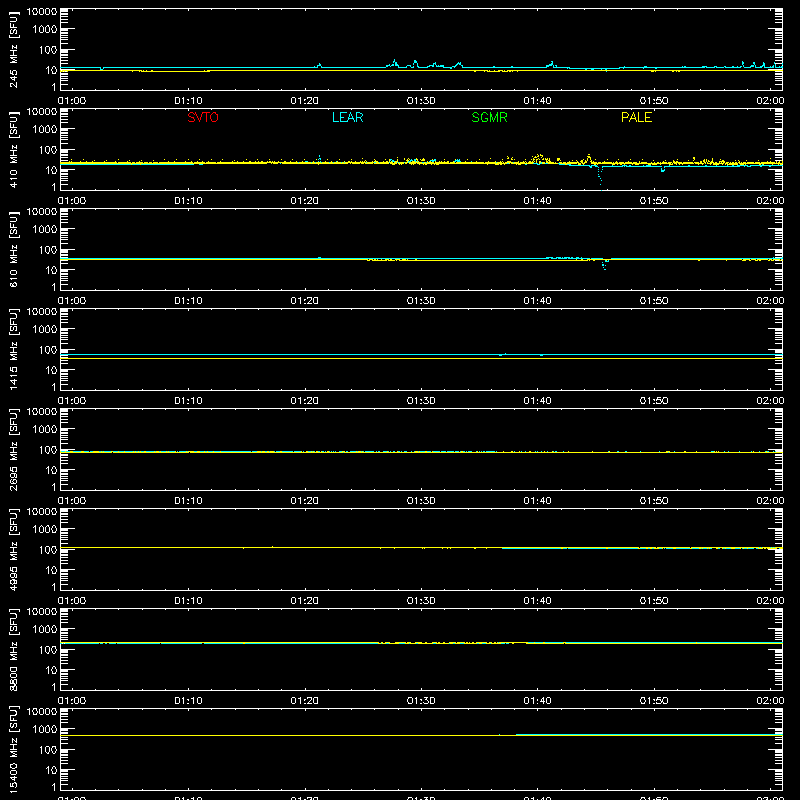Click the cyan dip near 01:46 in 610 MHz plot

(605, 264)
